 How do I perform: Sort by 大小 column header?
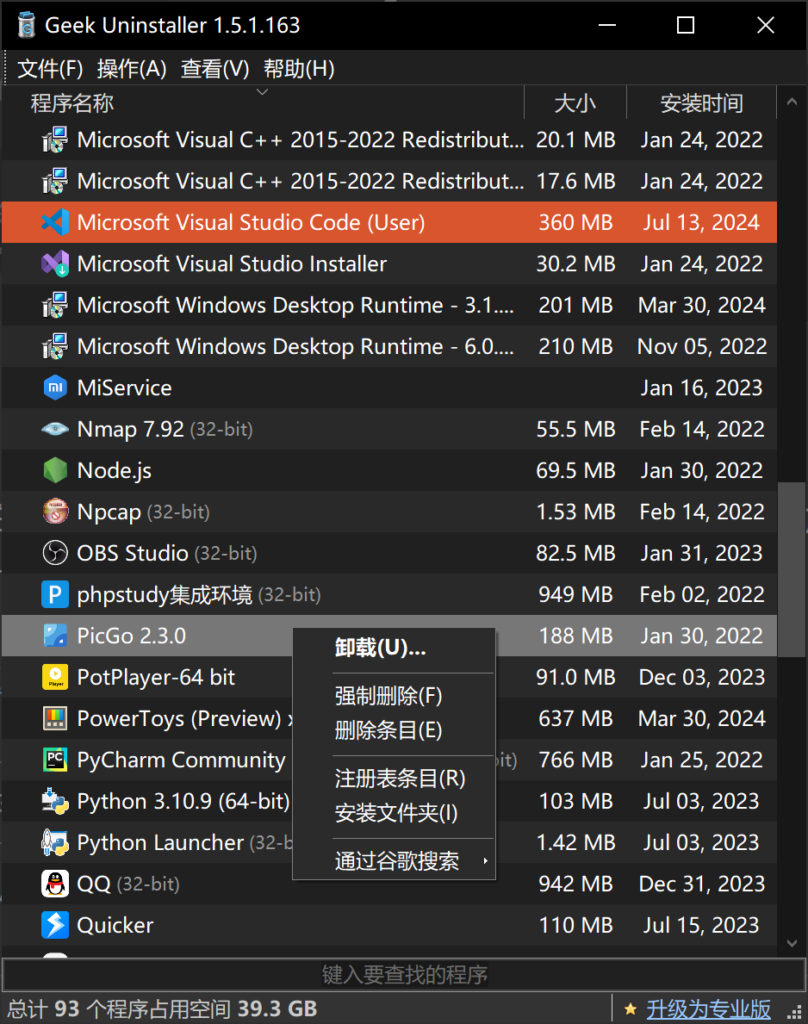pyautogui.click(x=575, y=103)
